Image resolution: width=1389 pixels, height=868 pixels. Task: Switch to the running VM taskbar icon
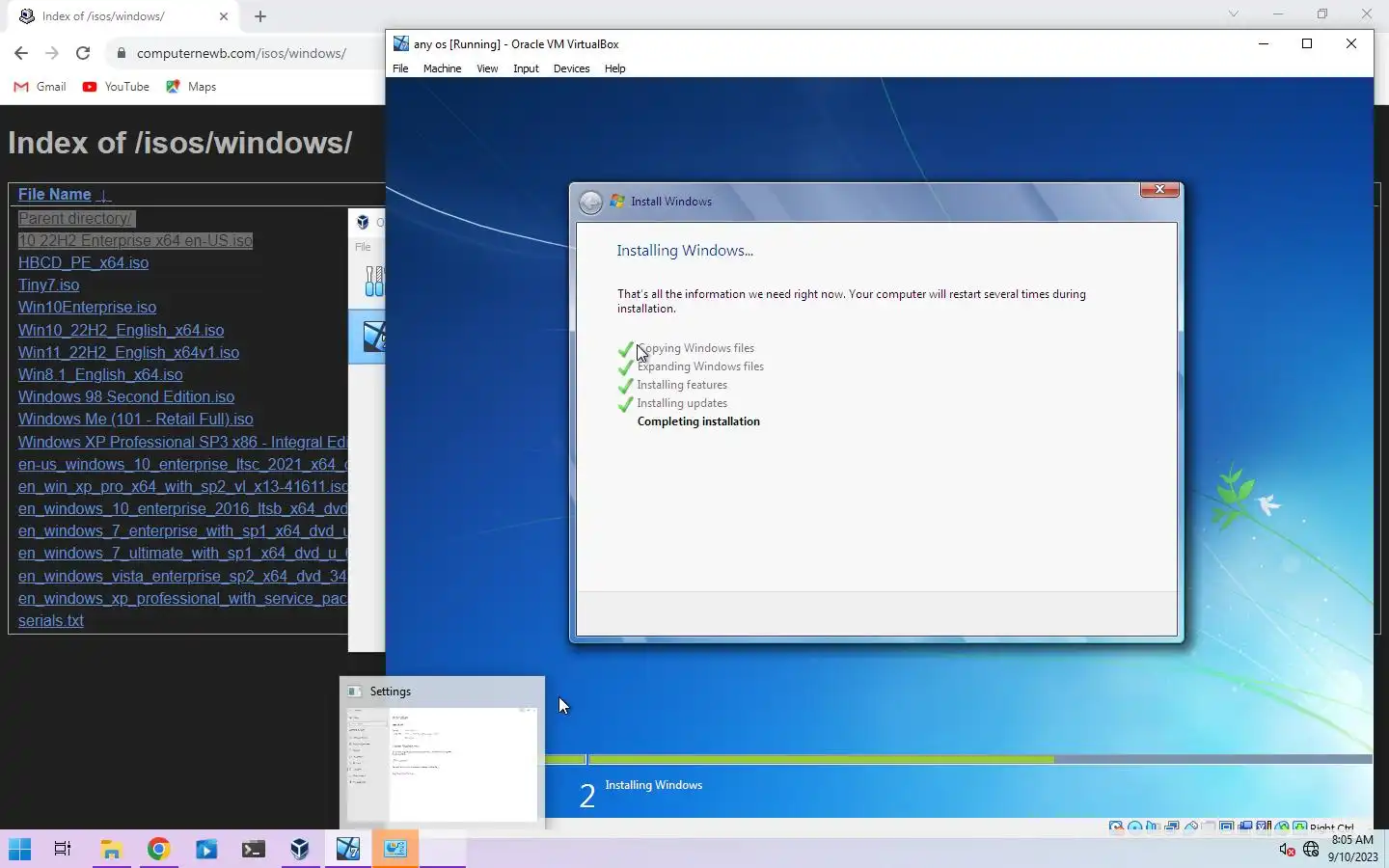pyautogui.click(x=347, y=849)
